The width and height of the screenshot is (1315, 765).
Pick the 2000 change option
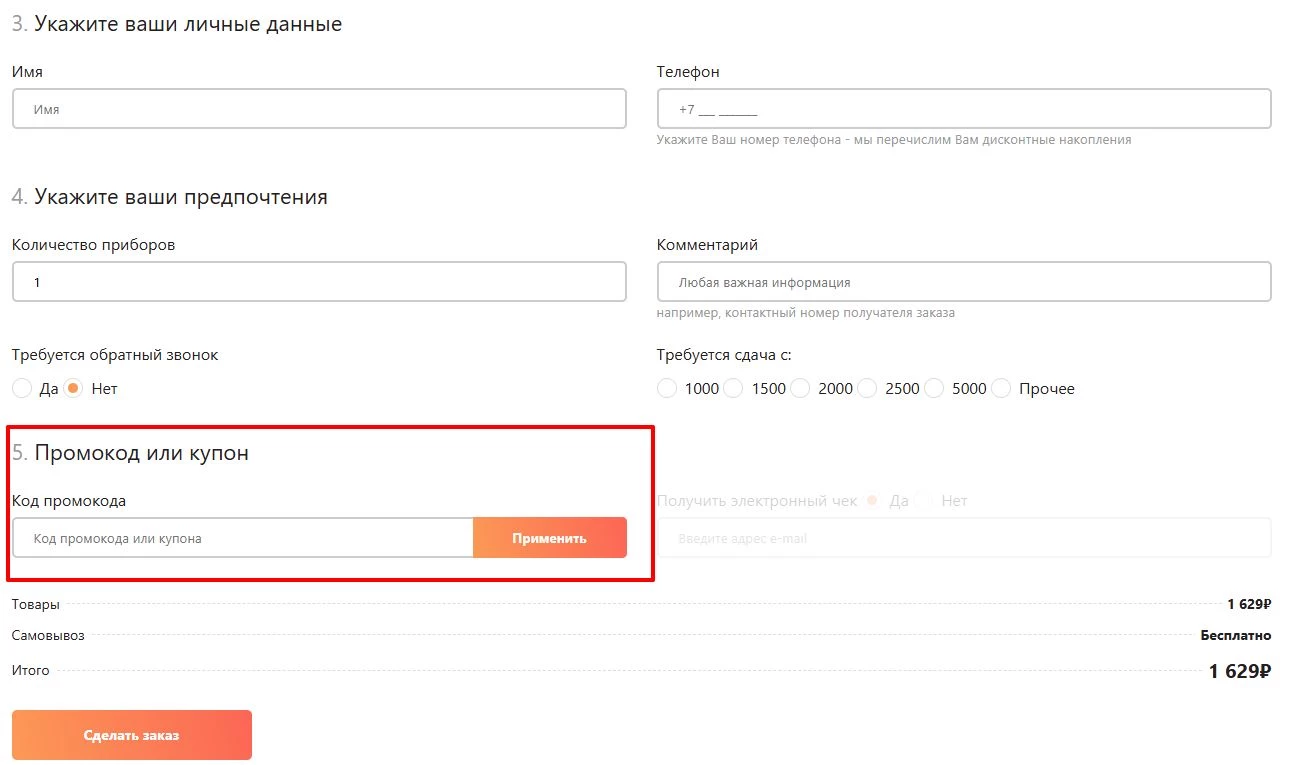pyautogui.click(x=800, y=388)
